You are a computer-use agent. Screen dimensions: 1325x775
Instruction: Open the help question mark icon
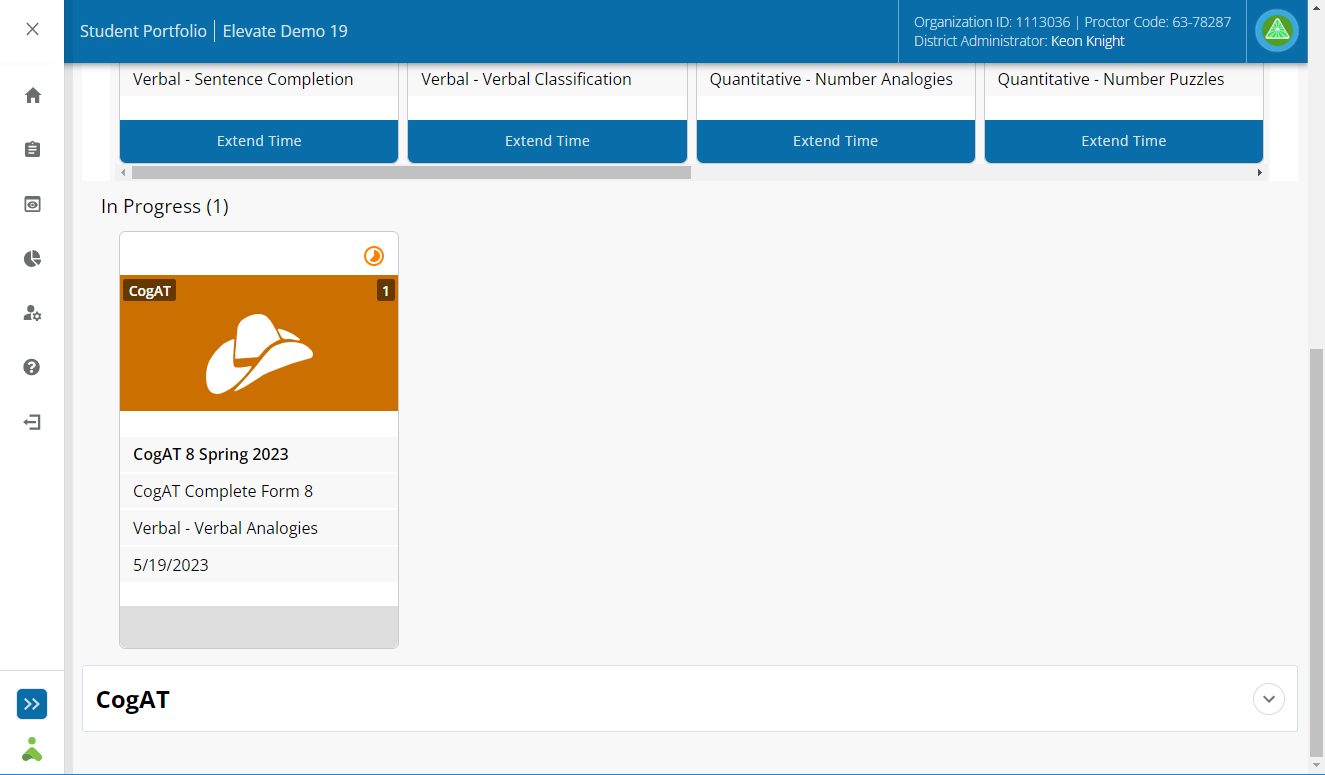coord(32,367)
